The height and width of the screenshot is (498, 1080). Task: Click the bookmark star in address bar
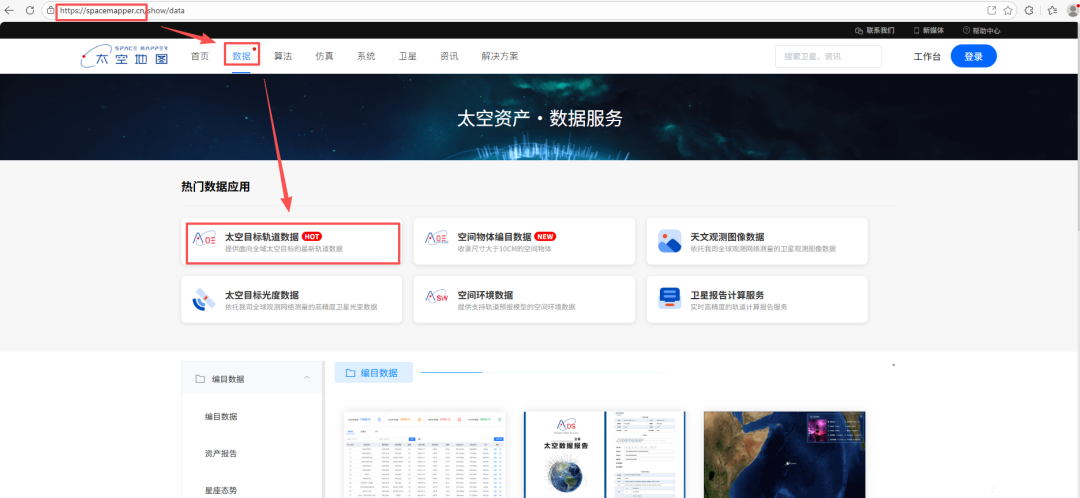[1009, 10]
